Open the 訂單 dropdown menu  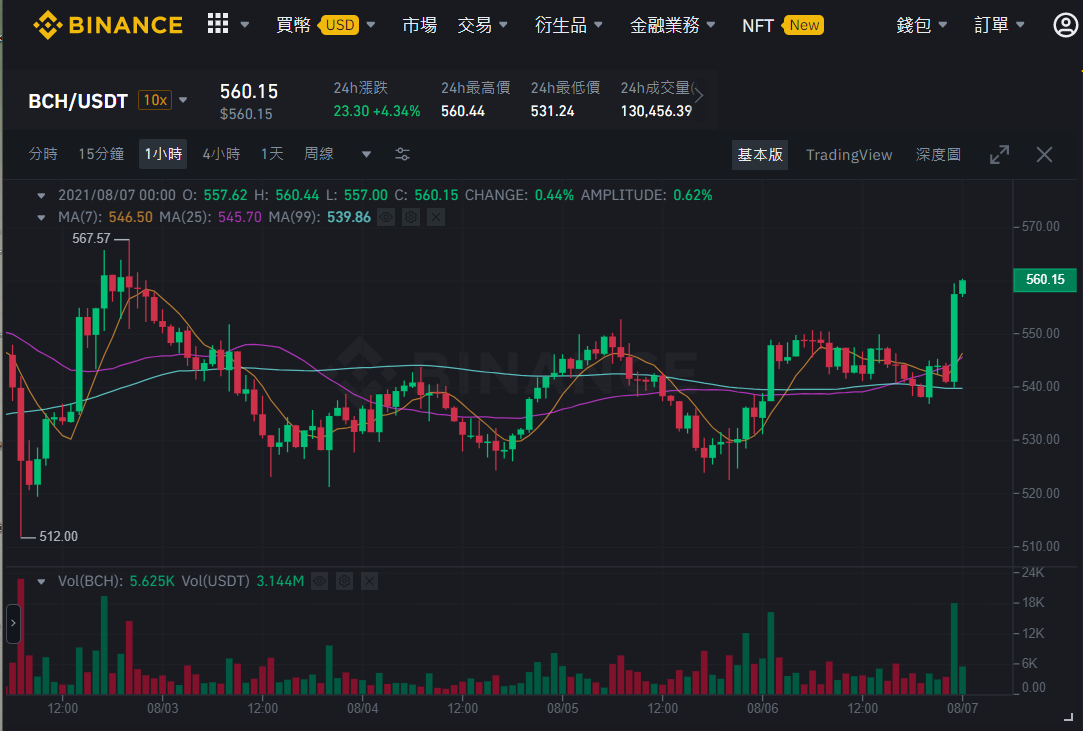pos(999,26)
